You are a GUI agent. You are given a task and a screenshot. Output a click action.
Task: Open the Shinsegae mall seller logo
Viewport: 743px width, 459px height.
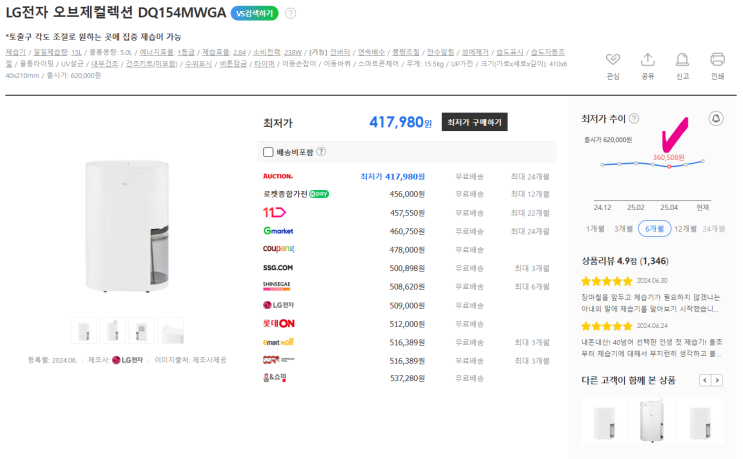tap(276, 286)
